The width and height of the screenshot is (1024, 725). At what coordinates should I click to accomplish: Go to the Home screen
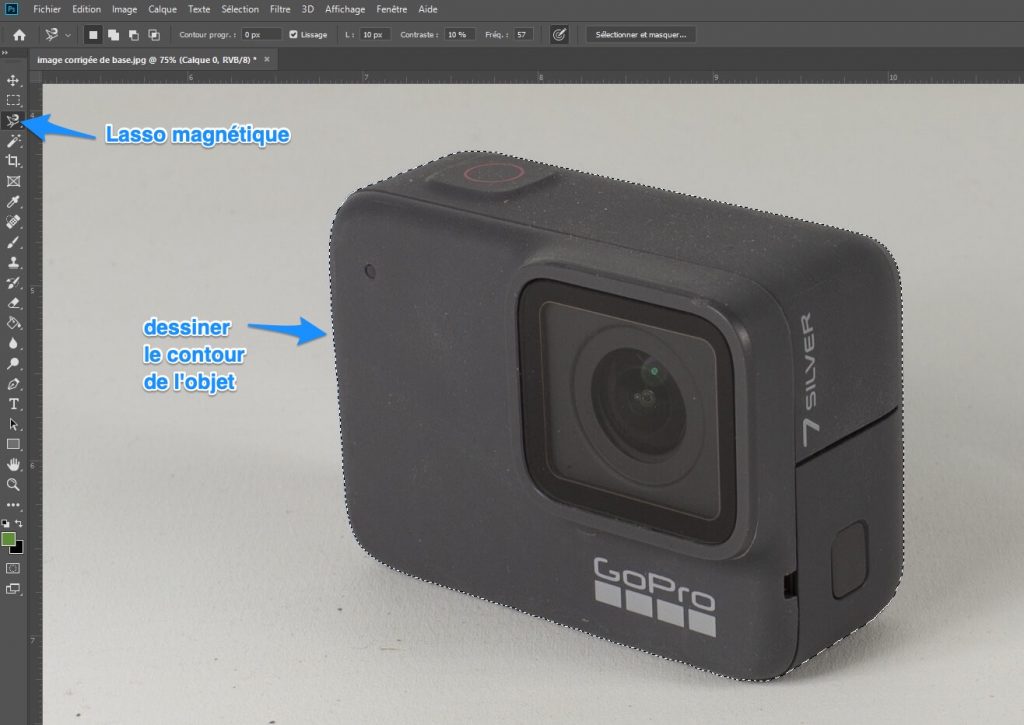[x=20, y=35]
